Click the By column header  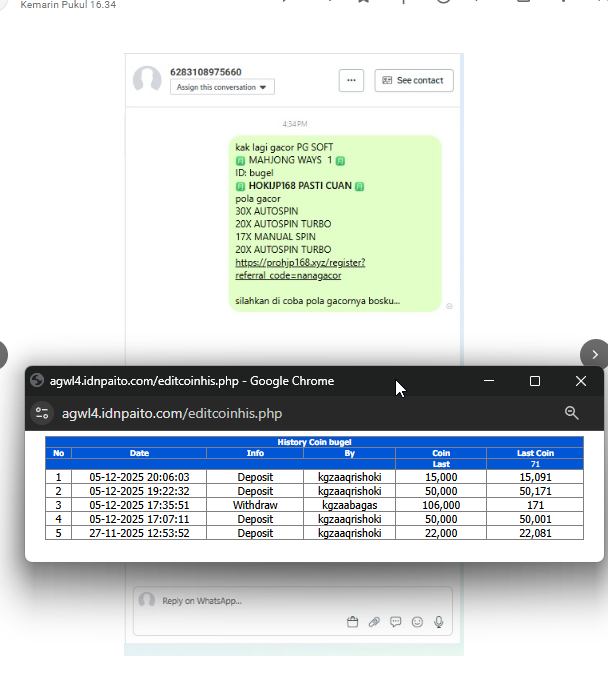point(349,453)
